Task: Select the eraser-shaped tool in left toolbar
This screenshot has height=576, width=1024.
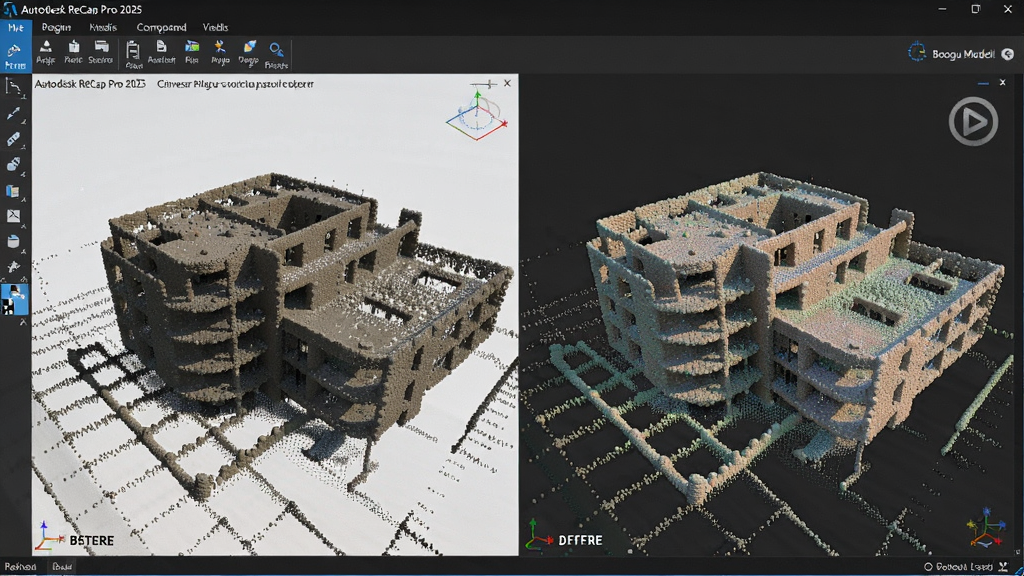Action: [13, 139]
